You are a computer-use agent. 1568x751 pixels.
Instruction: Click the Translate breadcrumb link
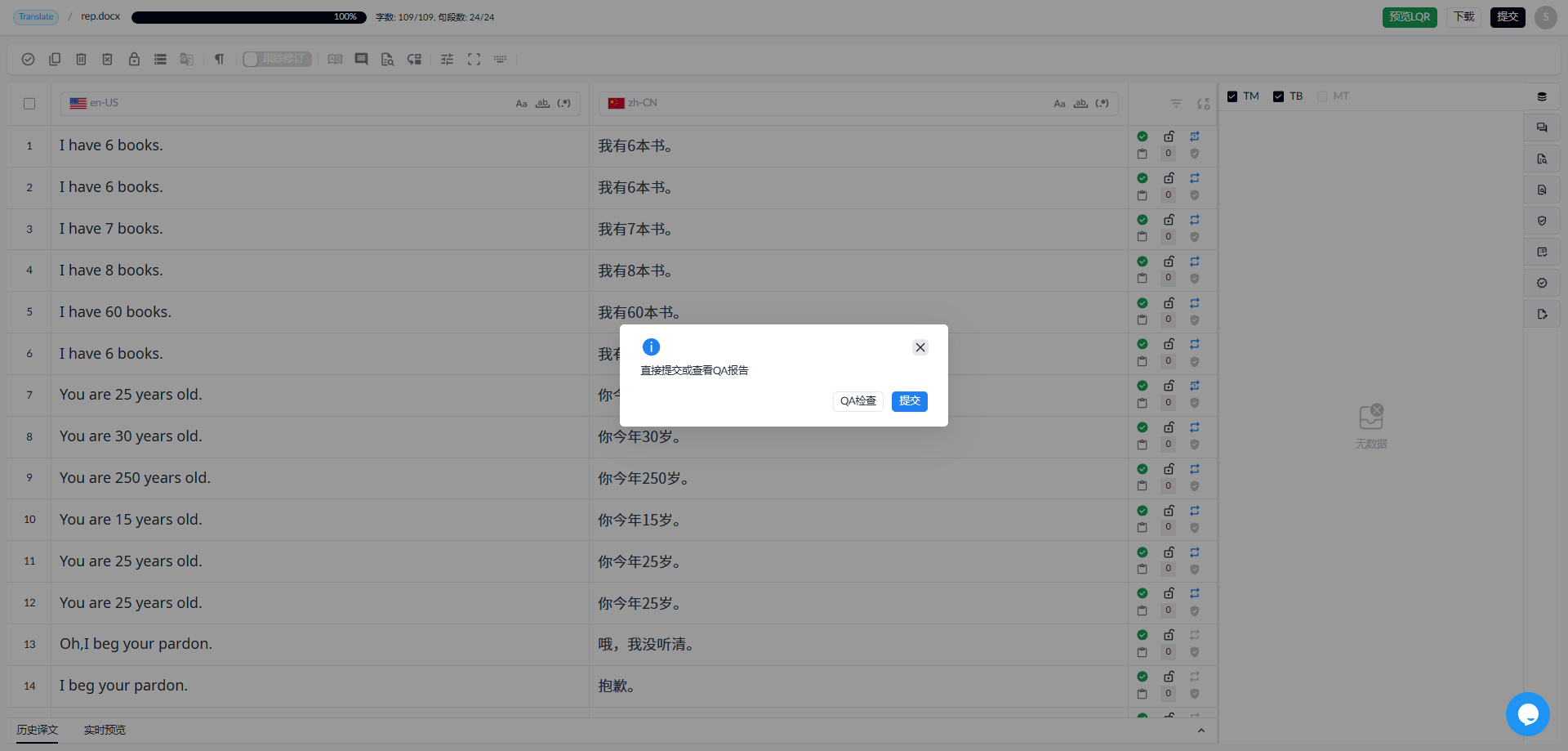[x=36, y=17]
